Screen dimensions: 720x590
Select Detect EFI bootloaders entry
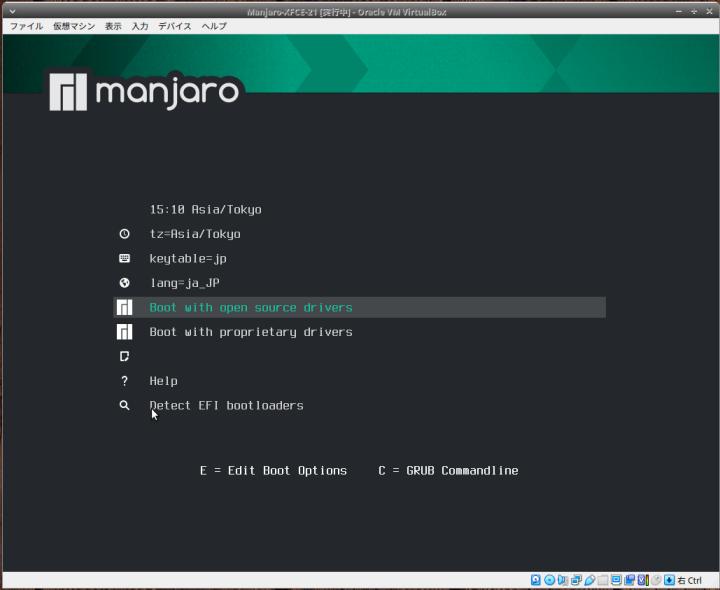pos(226,405)
